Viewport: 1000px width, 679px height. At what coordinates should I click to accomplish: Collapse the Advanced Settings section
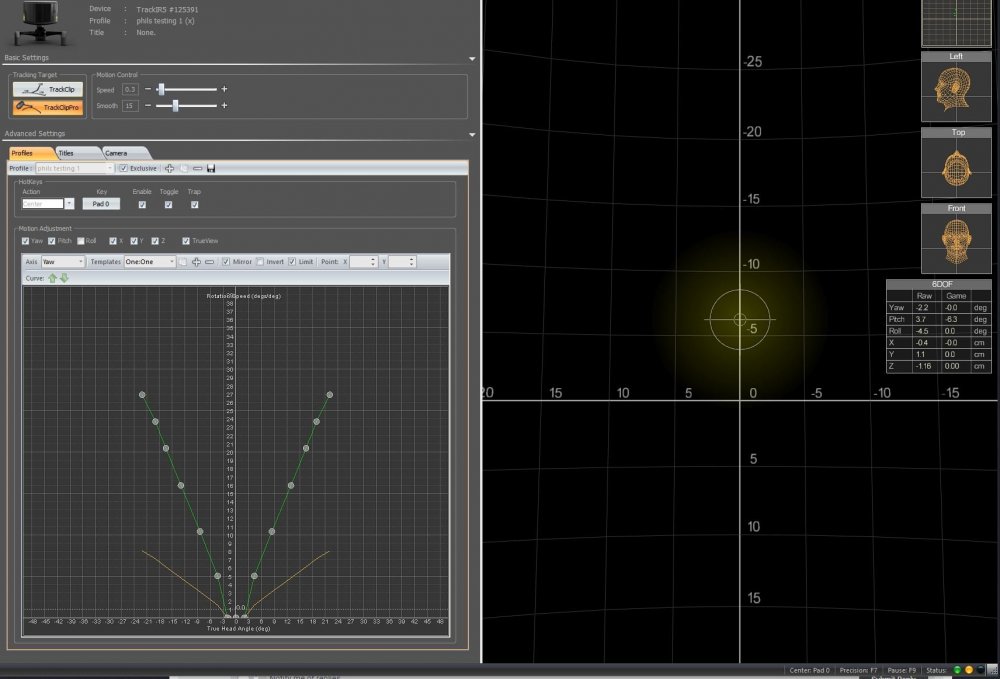(471, 134)
